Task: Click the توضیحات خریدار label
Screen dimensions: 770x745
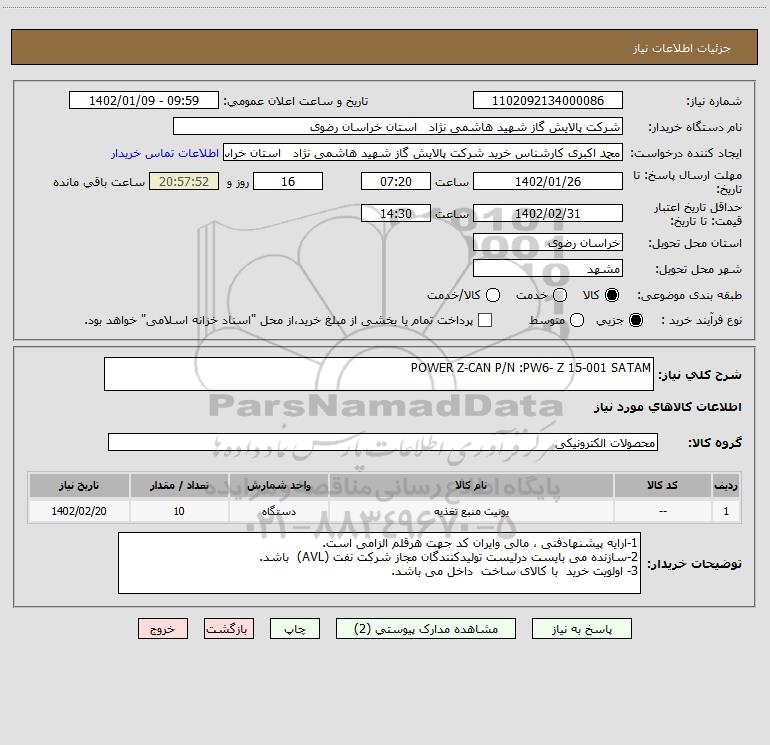Action: 694,564
